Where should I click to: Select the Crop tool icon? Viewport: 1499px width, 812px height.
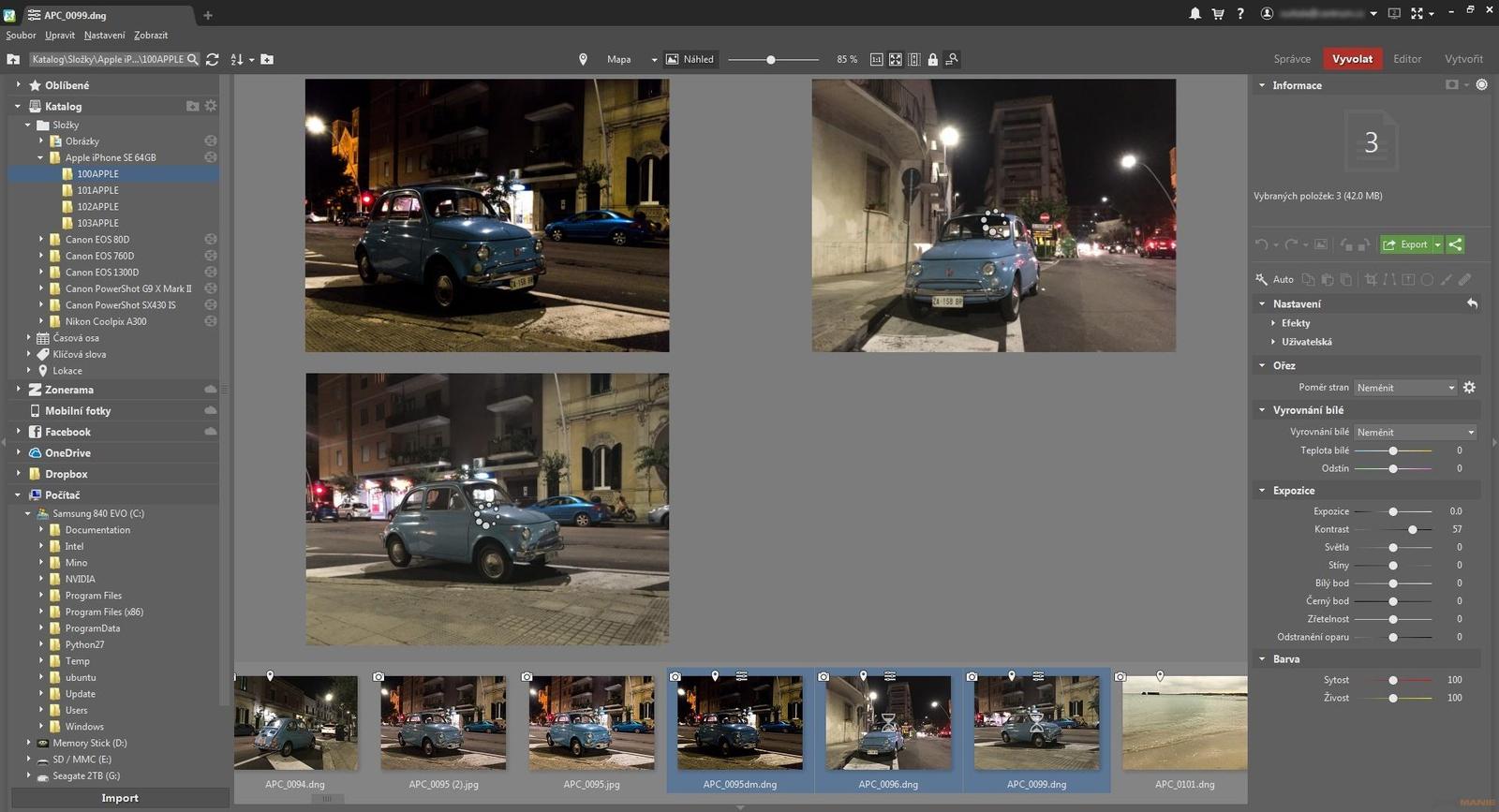(1371, 279)
